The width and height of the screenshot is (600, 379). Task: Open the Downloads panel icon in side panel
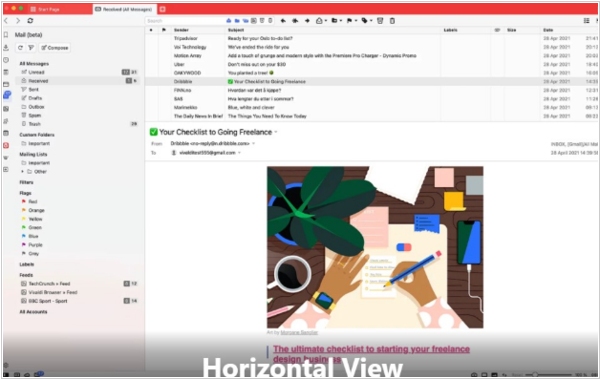point(6,47)
